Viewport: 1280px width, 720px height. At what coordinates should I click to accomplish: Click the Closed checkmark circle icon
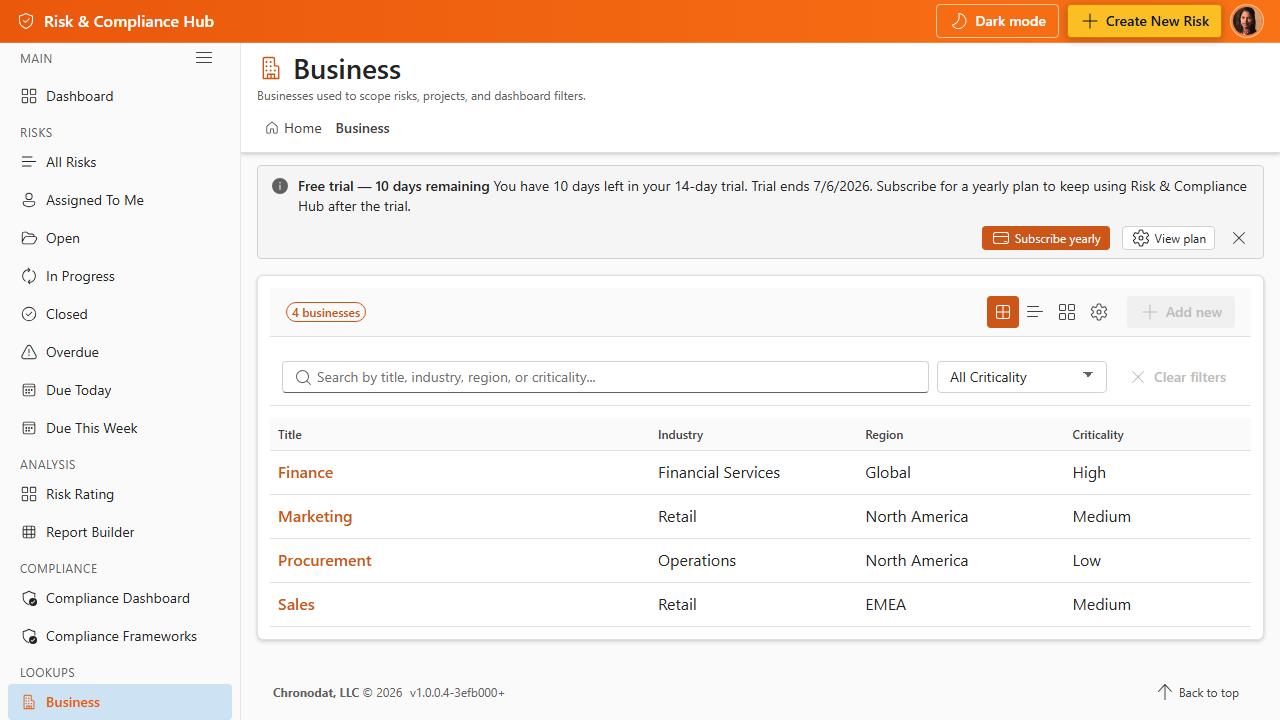pyautogui.click(x=29, y=314)
